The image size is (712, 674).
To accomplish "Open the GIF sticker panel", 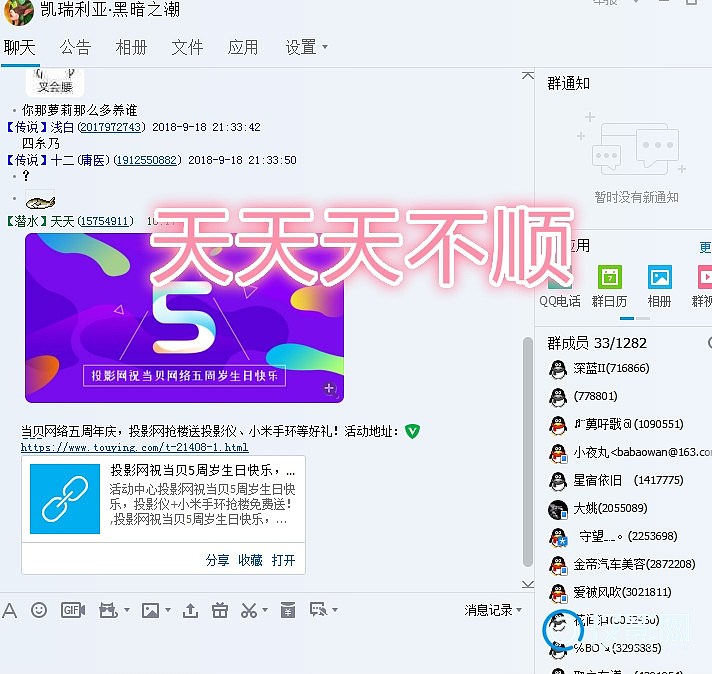I will click(x=73, y=610).
